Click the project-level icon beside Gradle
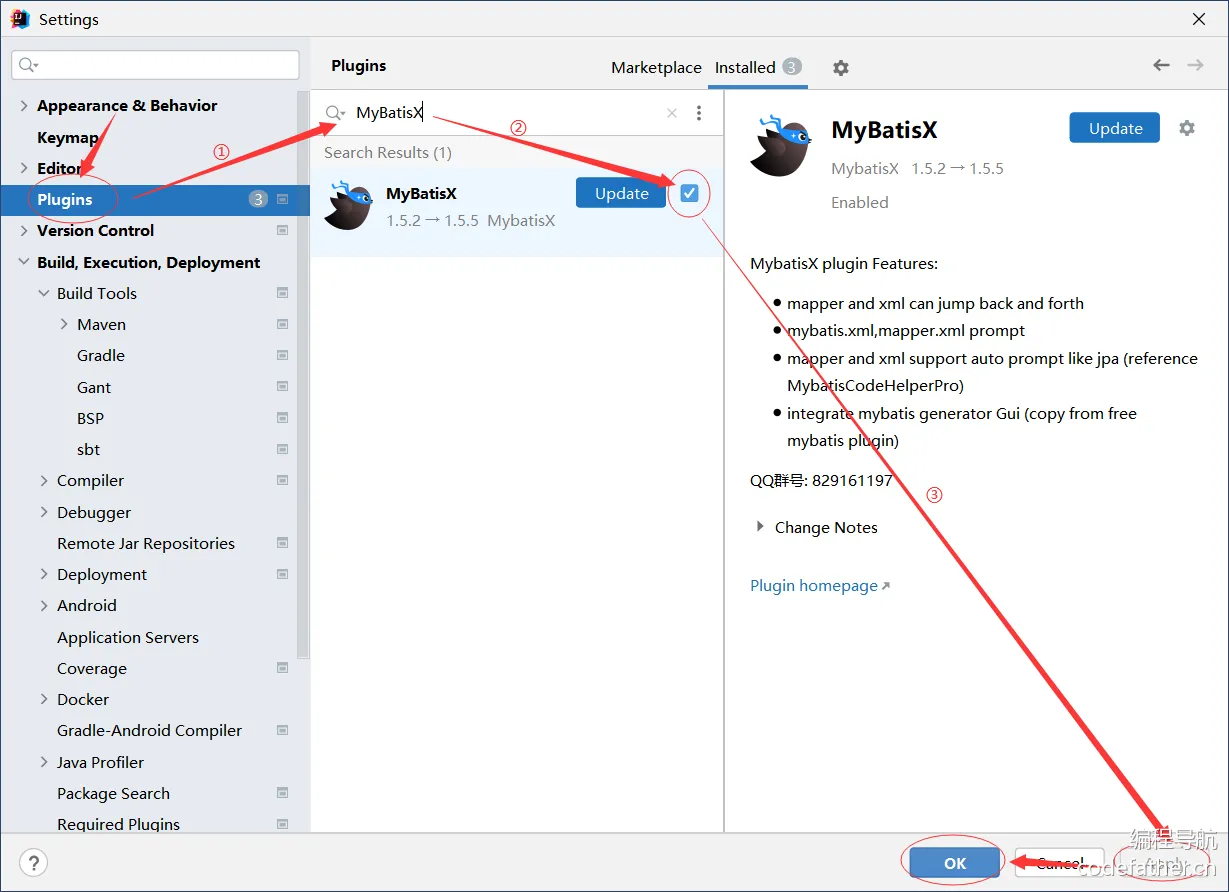Image resolution: width=1229 pixels, height=892 pixels. [x=282, y=355]
